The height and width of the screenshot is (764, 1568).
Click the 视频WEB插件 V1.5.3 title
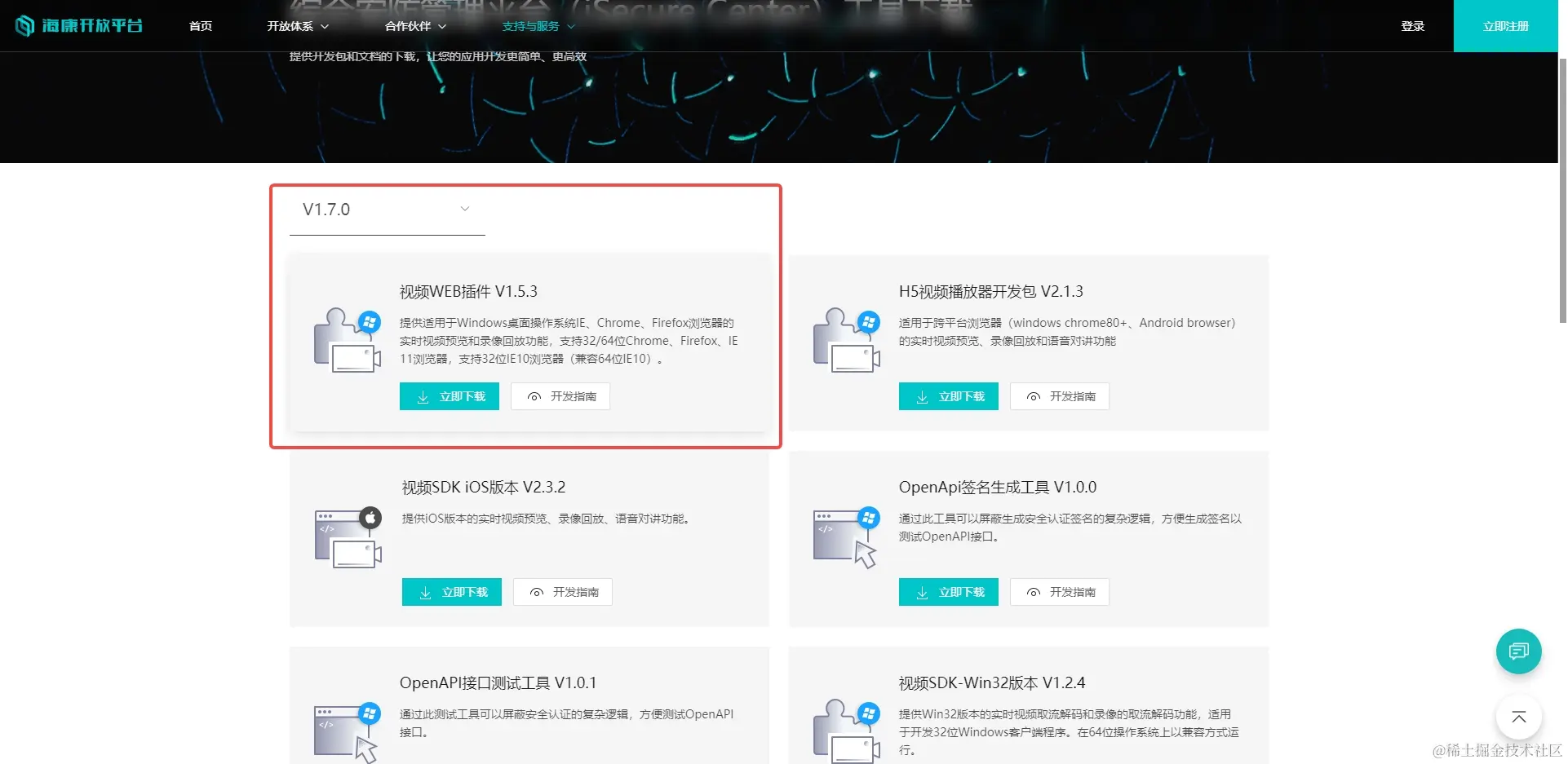pos(468,291)
